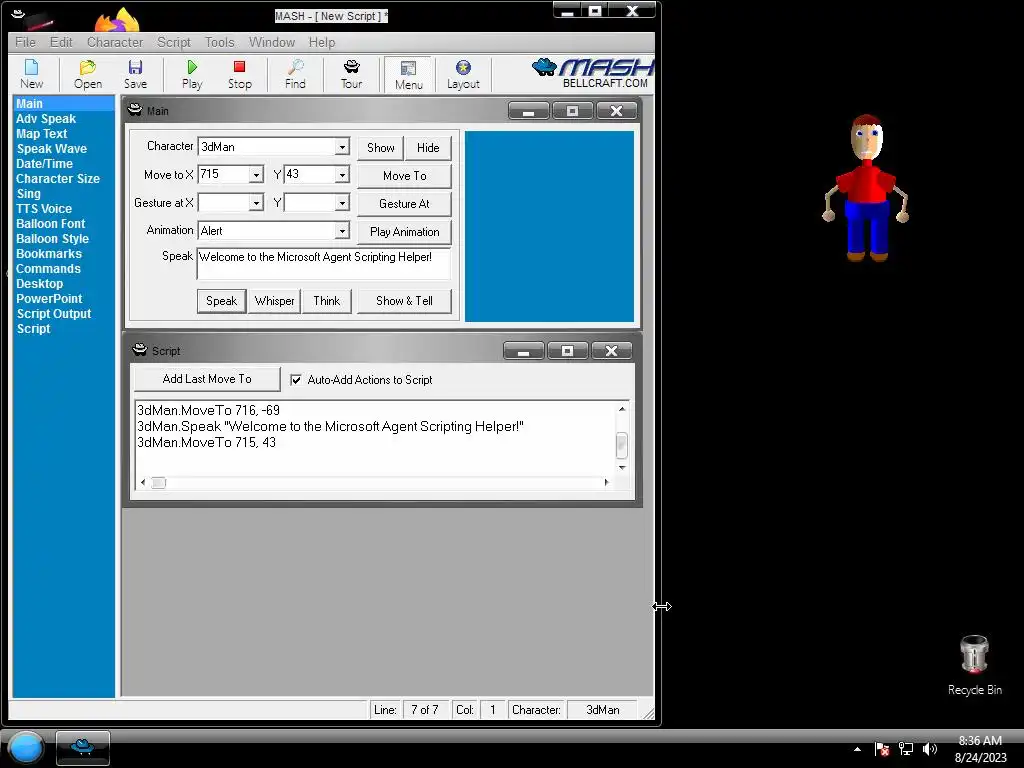Open a script with the Open icon
The image size is (1024, 768).
coord(88,74)
